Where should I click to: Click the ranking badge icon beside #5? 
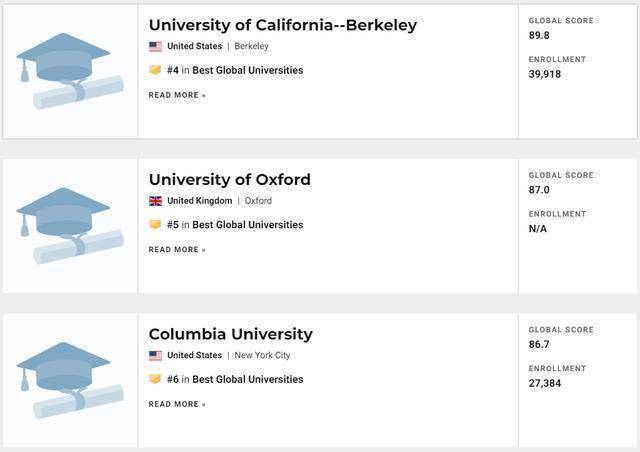coord(155,225)
